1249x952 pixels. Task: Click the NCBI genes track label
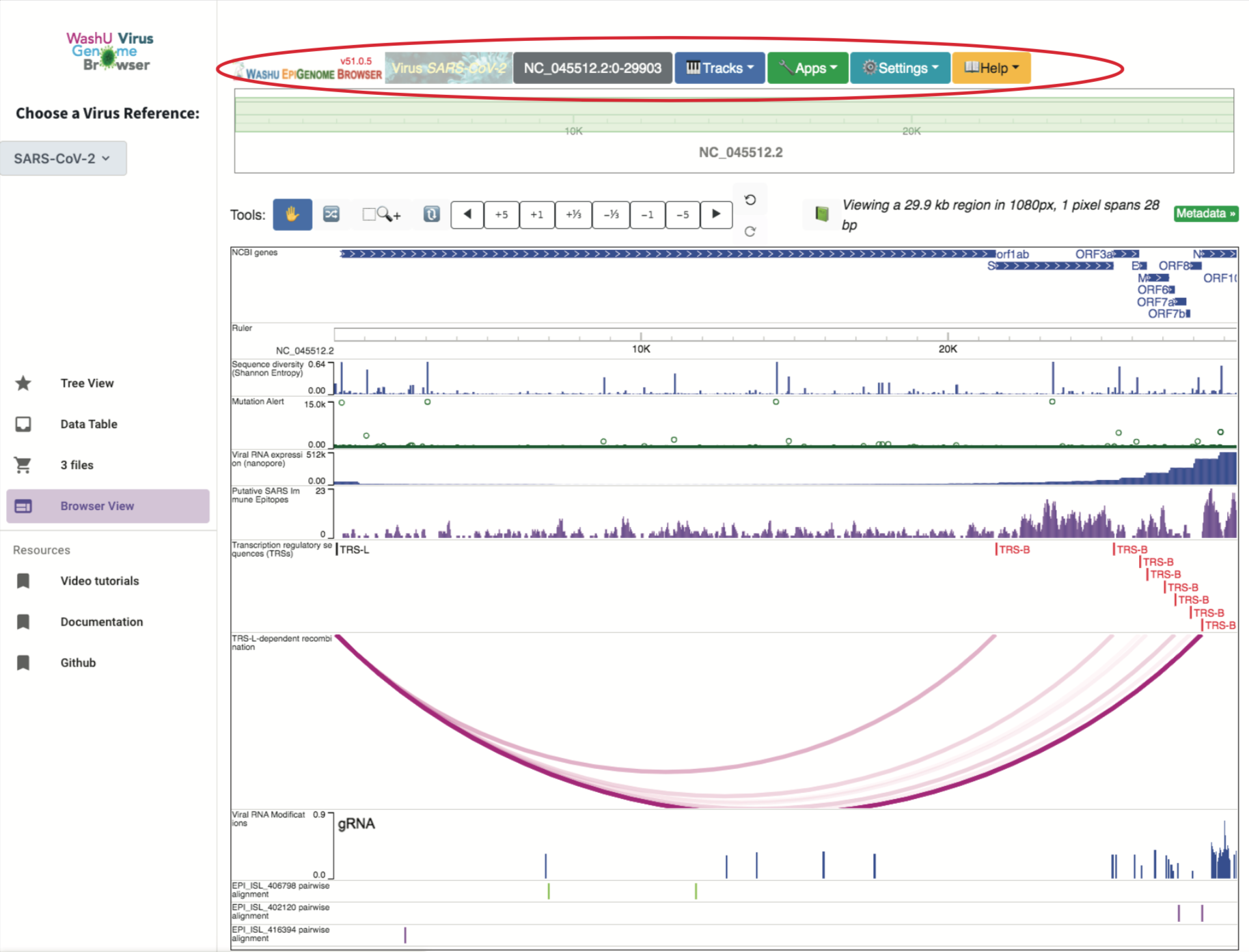click(255, 253)
